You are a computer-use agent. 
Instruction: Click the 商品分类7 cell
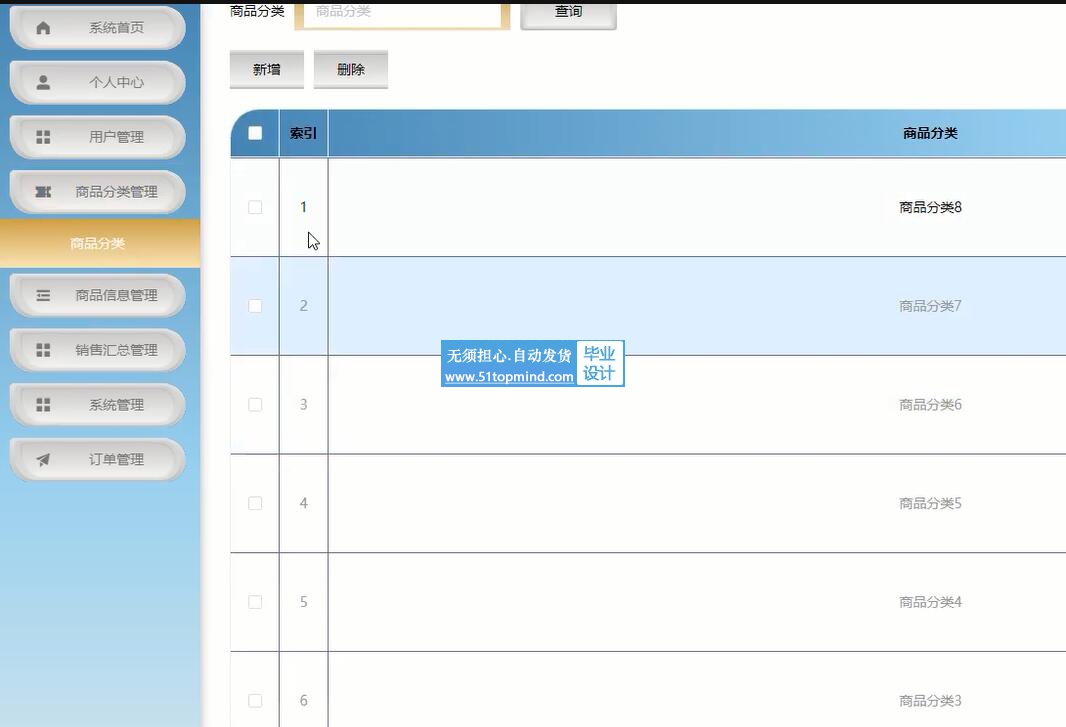[930, 306]
